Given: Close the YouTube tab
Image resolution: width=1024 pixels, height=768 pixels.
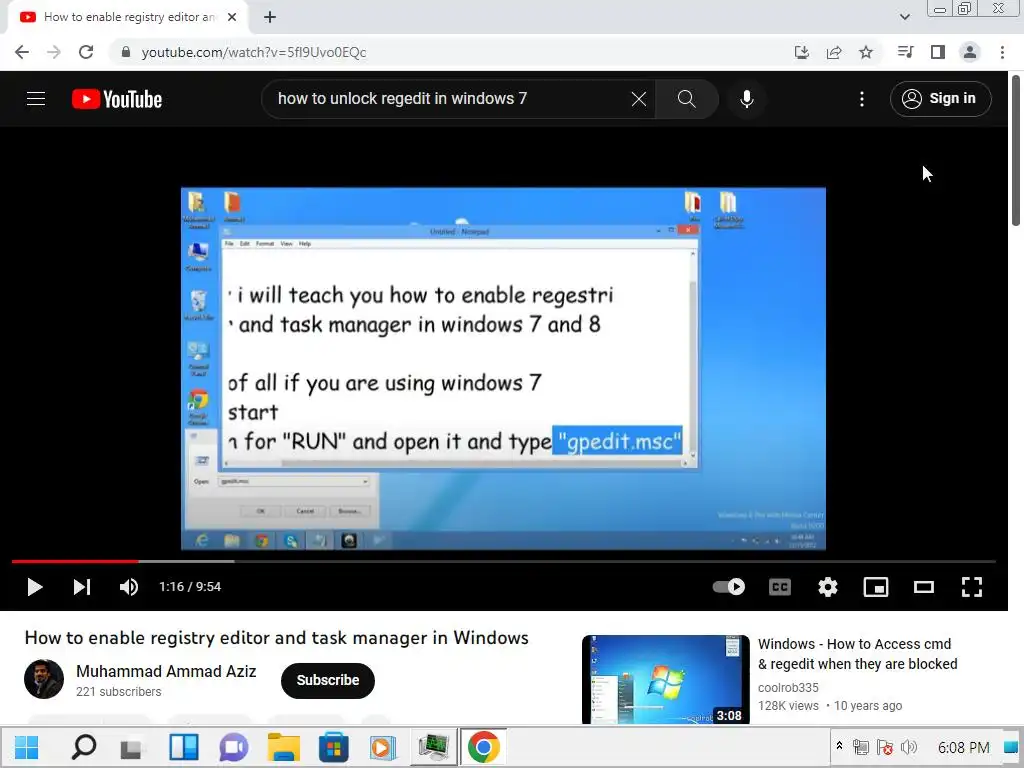Looking at the screenshot, I should click(x=232, y=18).
